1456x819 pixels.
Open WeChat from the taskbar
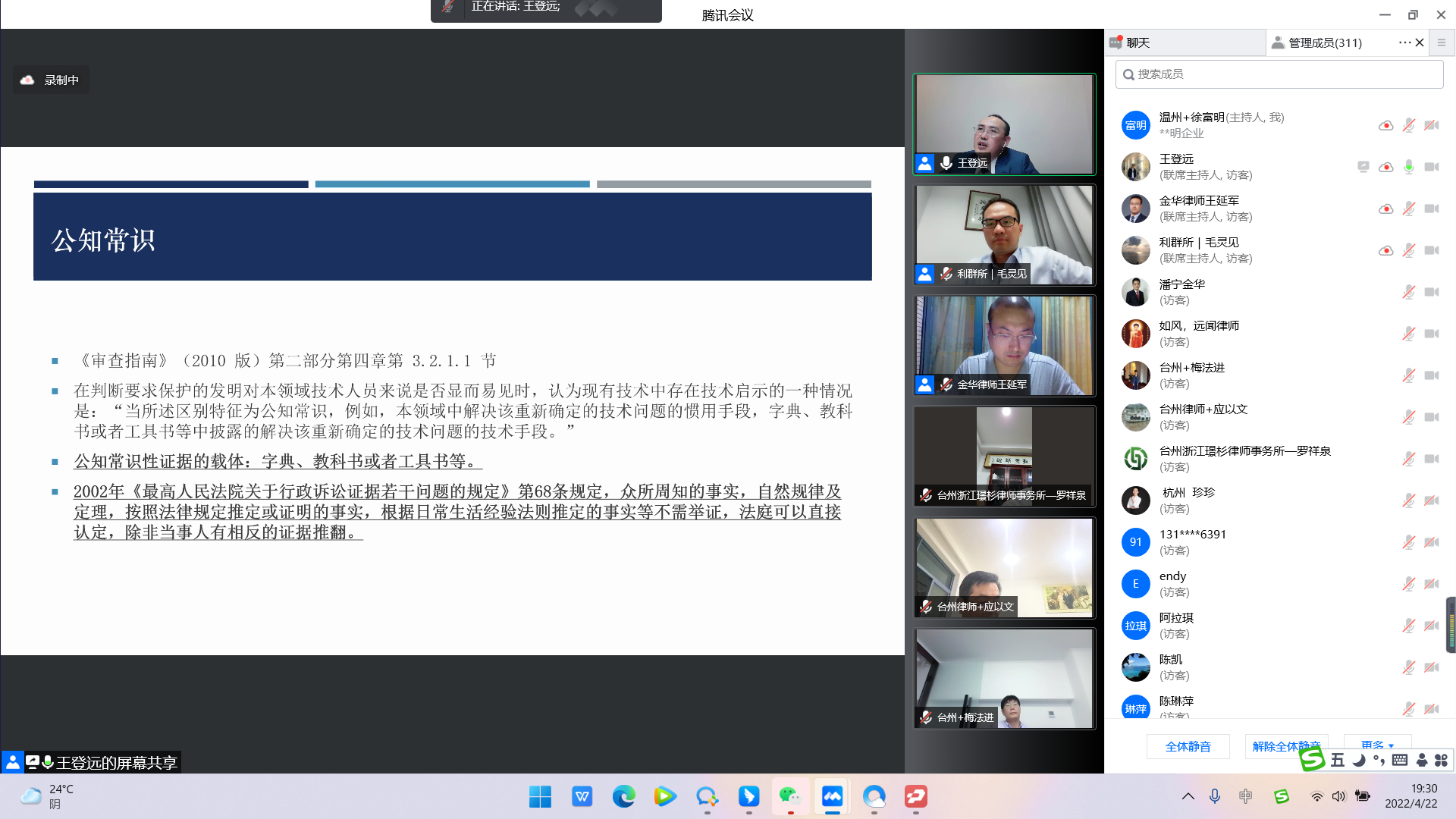(790, 796)
